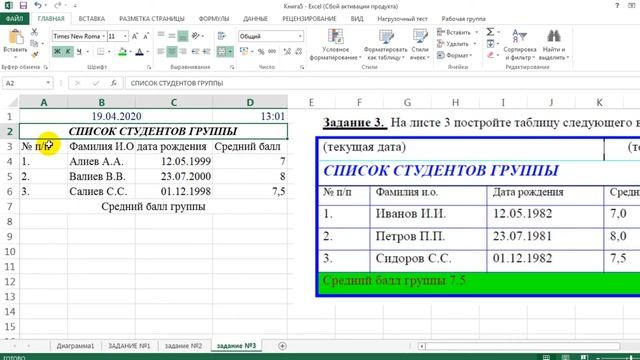Viewport: 640px width, 360px height.
Task: Click the Insert Function fx icon
Action: (x=114, y=83)
